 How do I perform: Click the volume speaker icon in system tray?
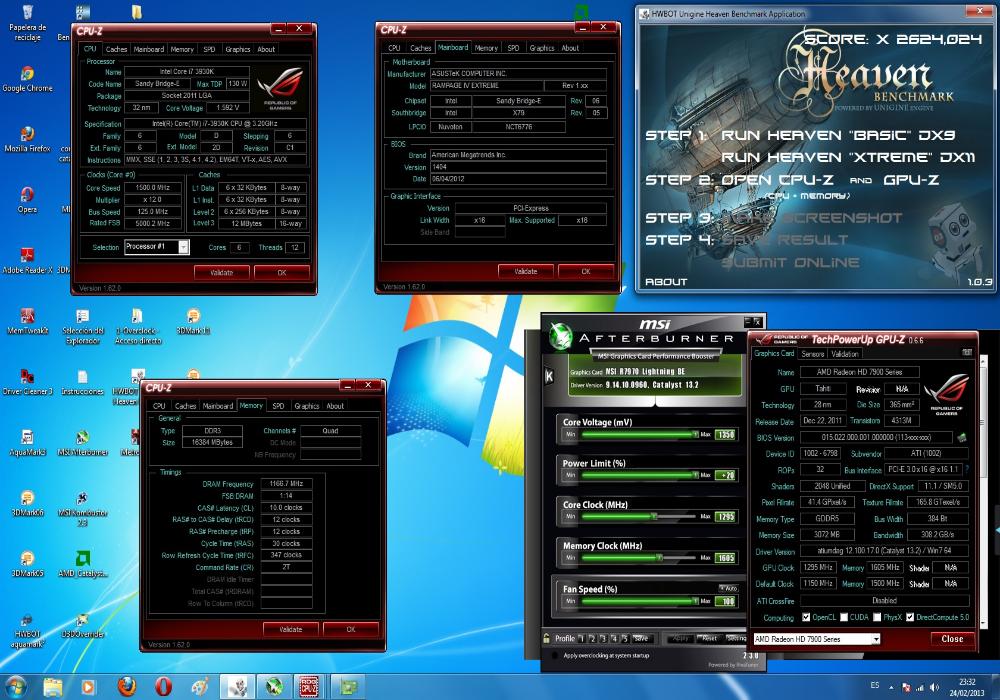[x=934, y=687]
